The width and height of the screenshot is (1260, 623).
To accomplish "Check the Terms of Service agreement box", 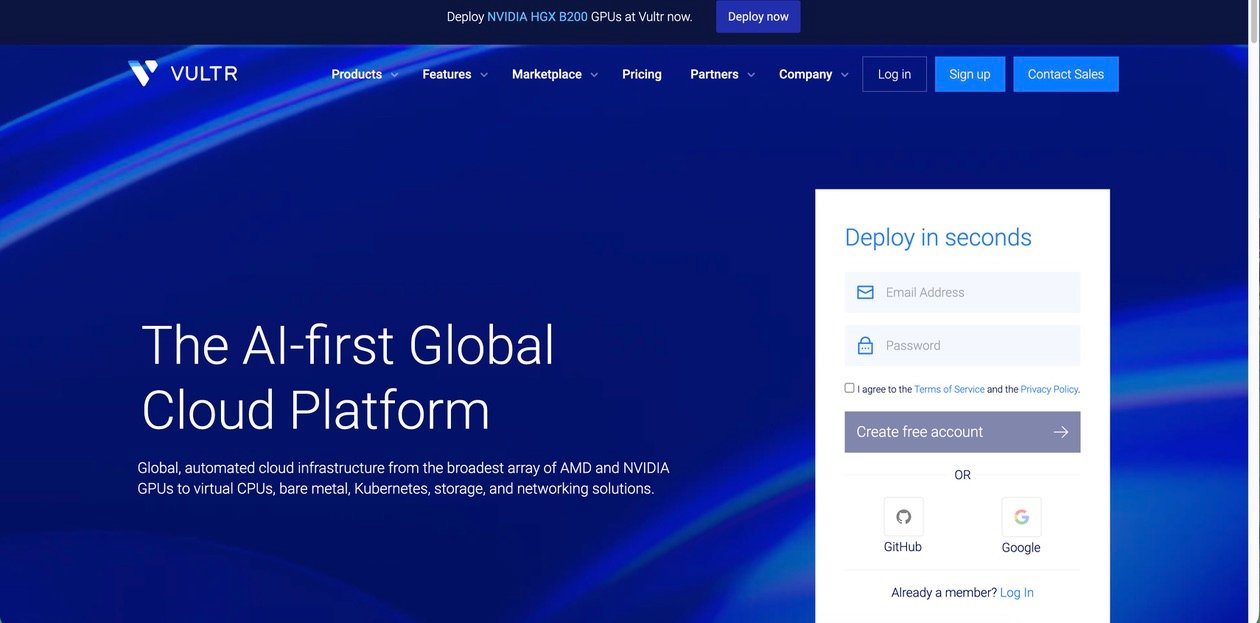I will pos(849,388).
